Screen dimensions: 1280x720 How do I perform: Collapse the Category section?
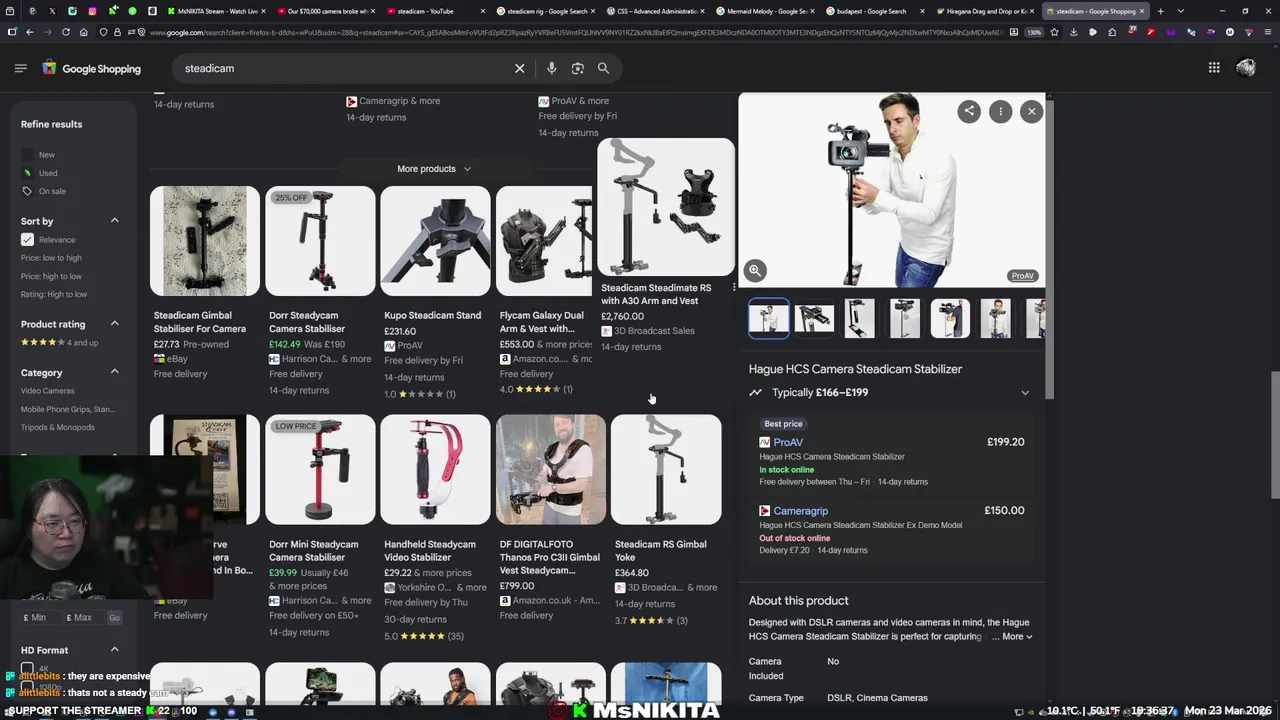114,372
